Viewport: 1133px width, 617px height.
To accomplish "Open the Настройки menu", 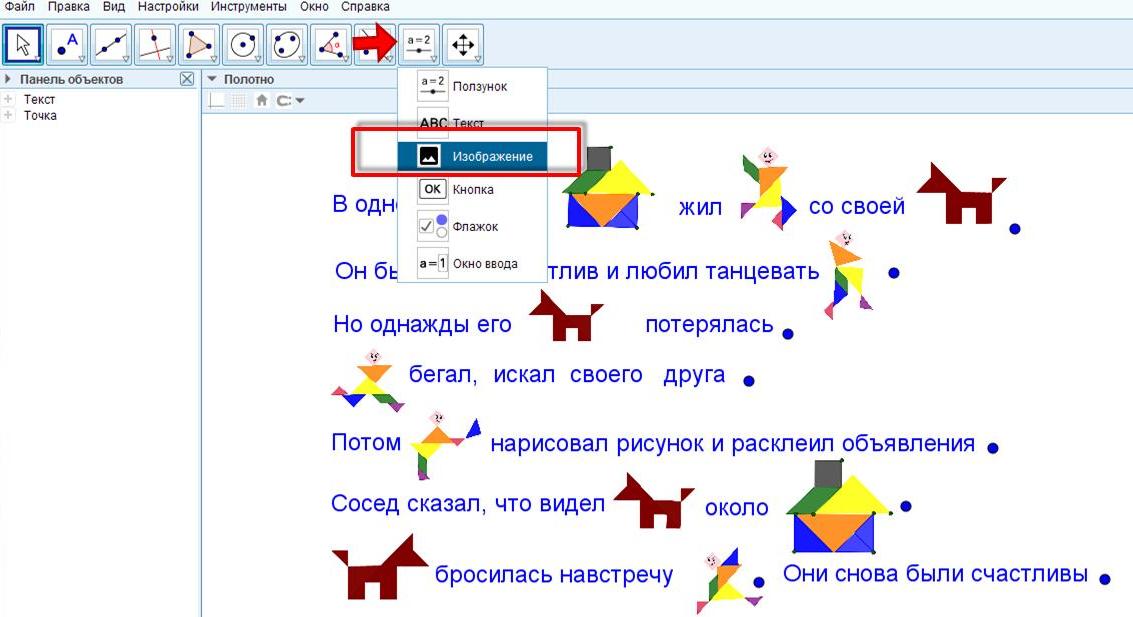I will coord(167,7).
